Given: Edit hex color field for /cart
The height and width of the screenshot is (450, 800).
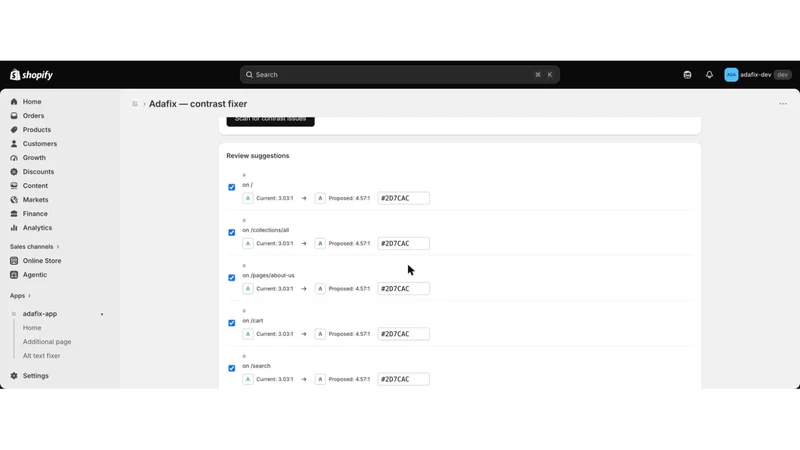Looking at the screenshot, I should pos(404,334).
